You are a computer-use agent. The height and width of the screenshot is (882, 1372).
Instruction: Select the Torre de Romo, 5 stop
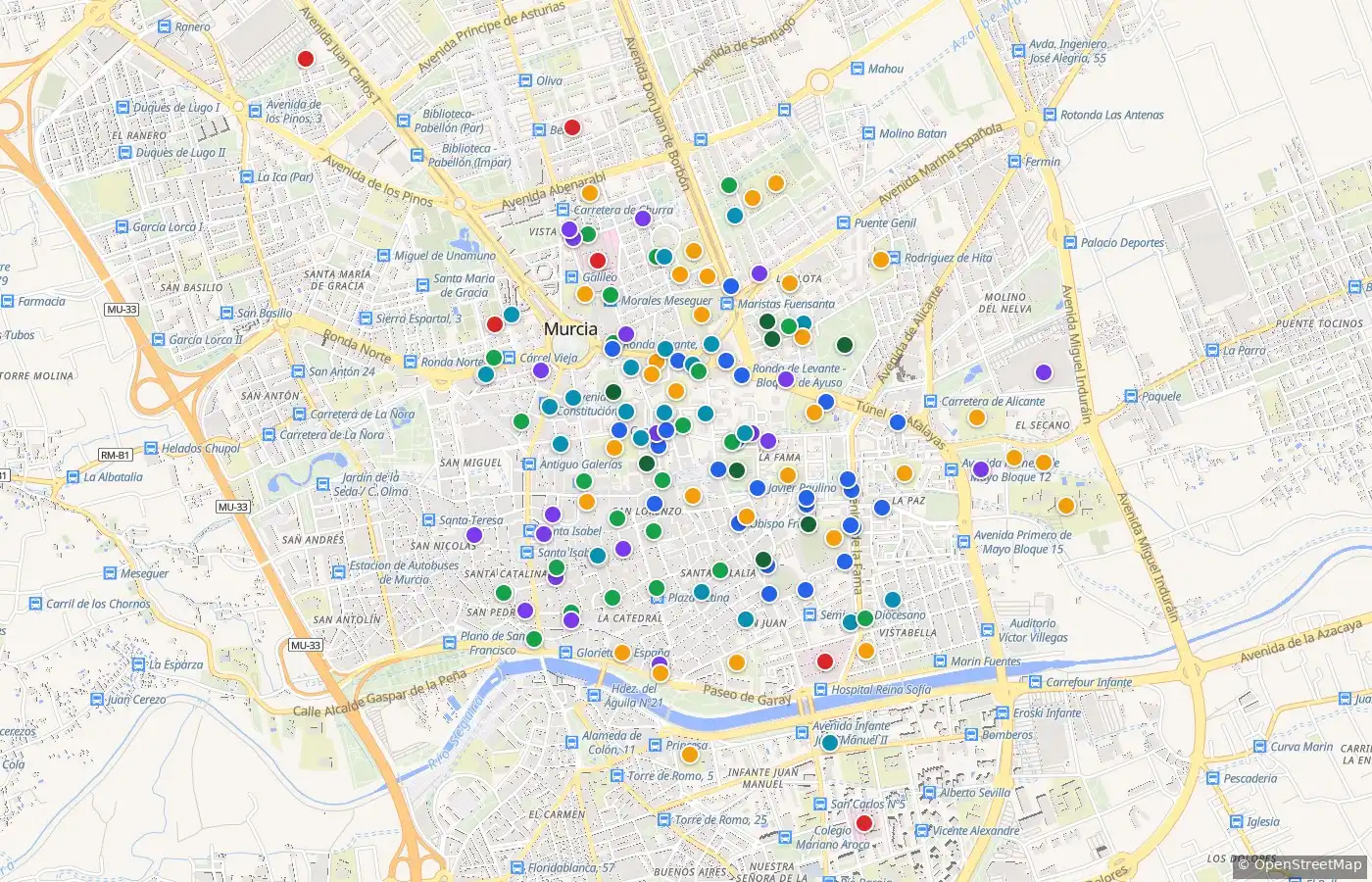tap(616, 776)
